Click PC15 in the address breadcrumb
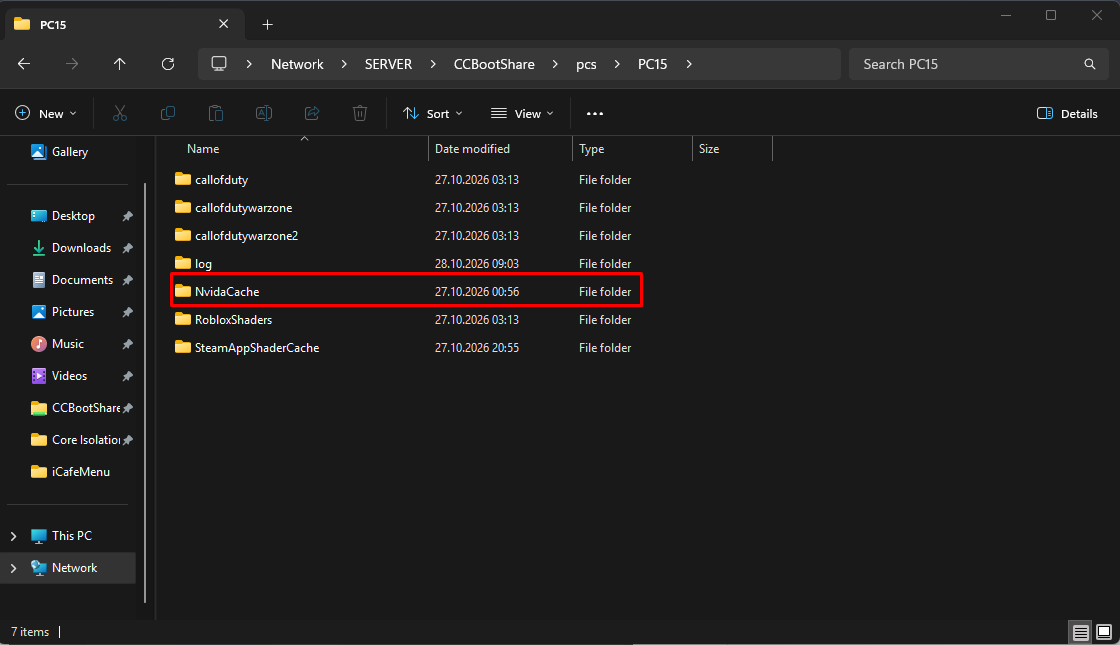Image resolution: width=1120 pixels, height=645 pixels. [x=653, y=64]
